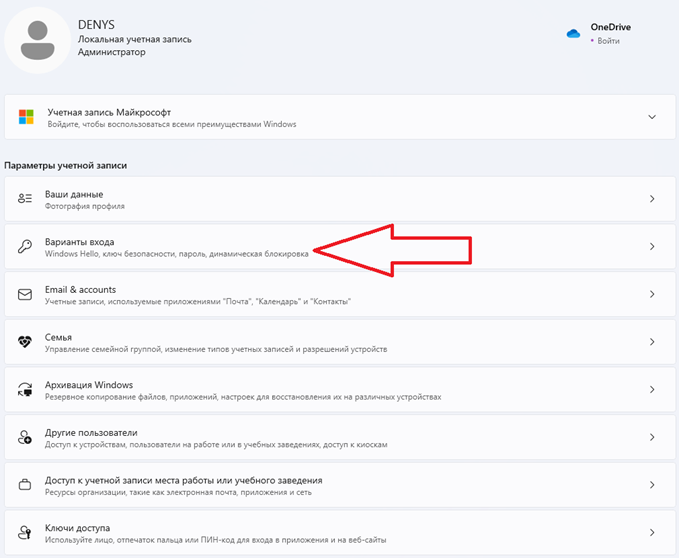Click chevron arrow on Ключи доступа row
The image size is (679, 558).
(x=651, y=532)
